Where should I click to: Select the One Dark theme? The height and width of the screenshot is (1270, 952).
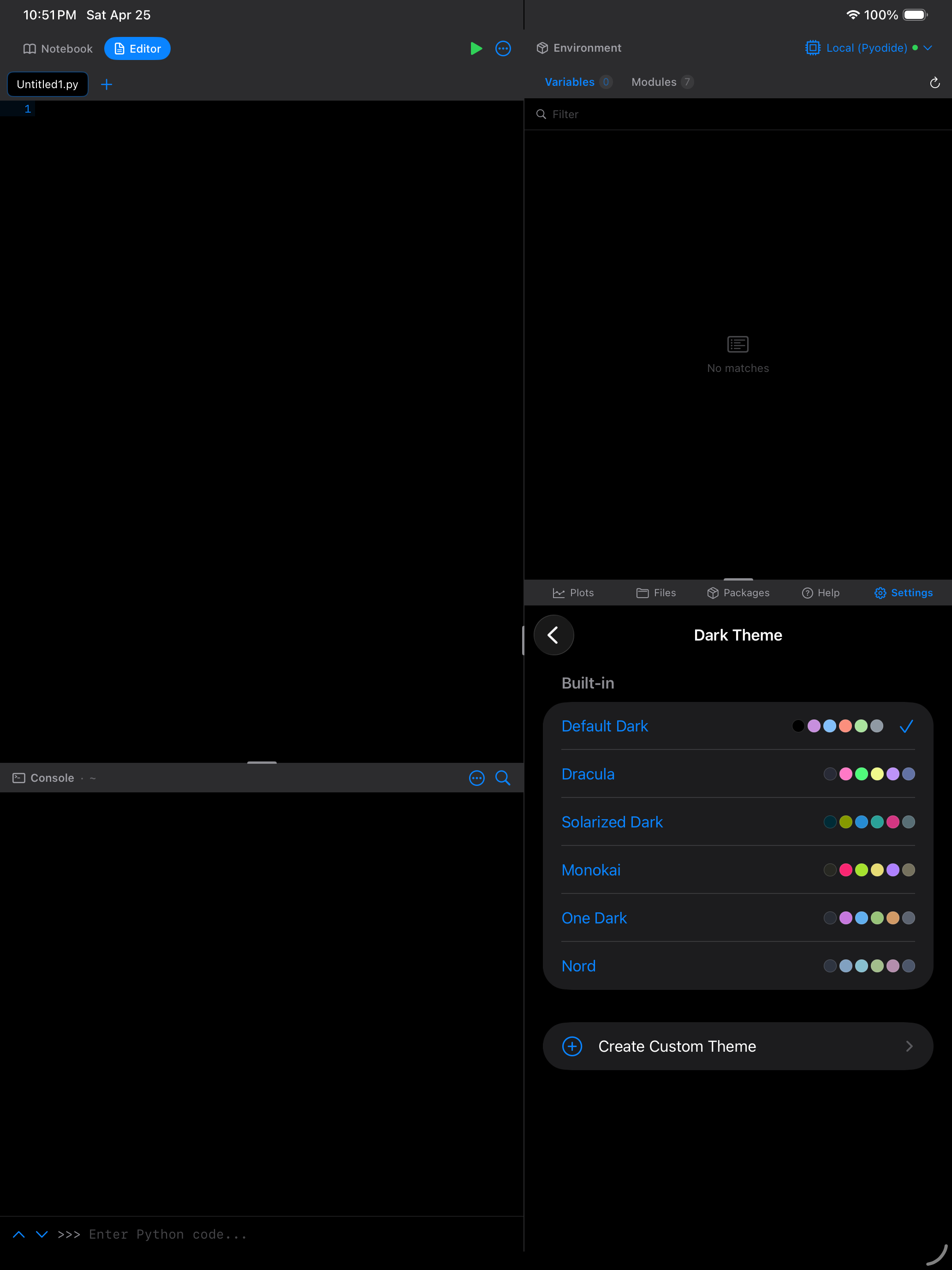point(738,918)
